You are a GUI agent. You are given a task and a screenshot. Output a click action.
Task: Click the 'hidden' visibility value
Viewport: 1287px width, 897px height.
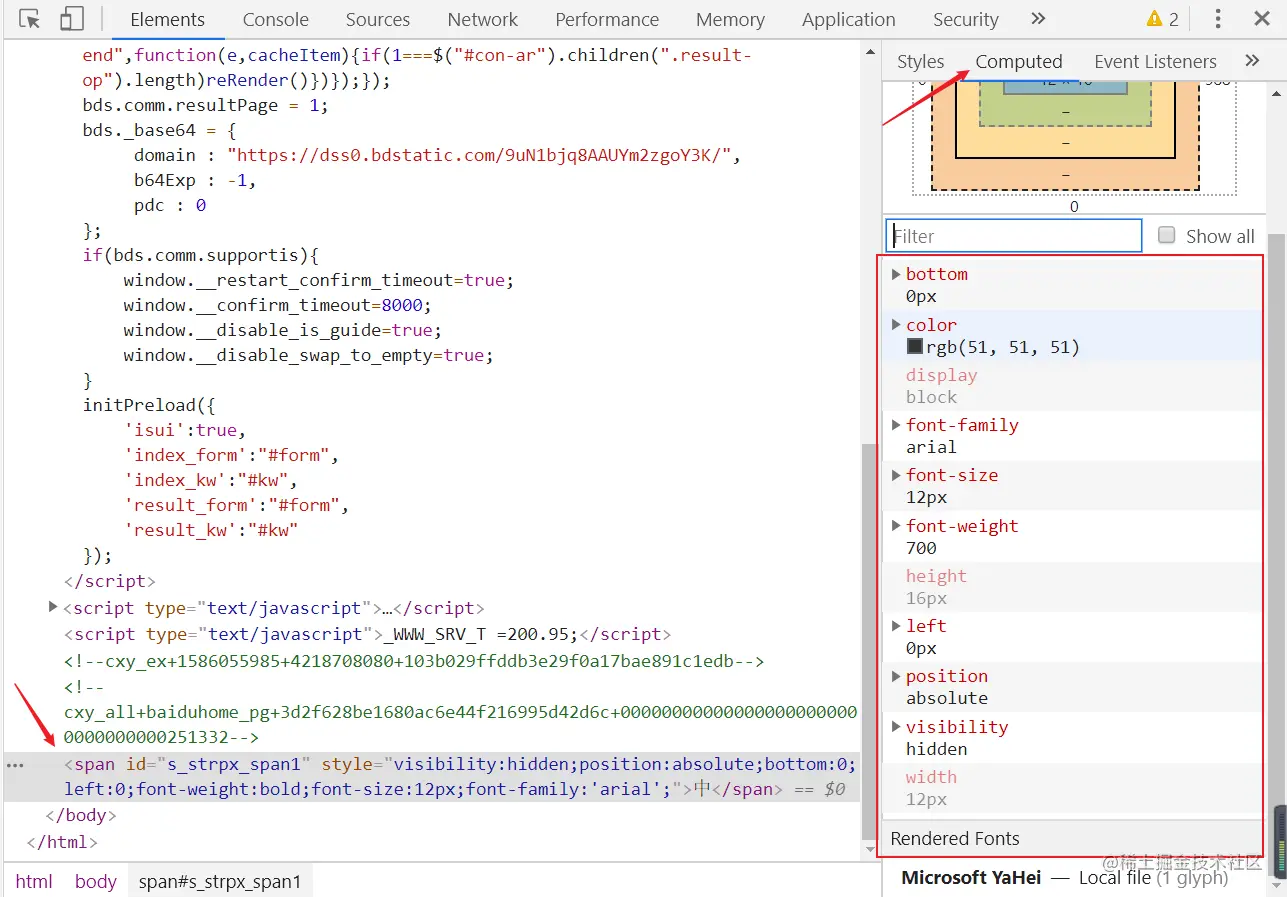tap(937, 749)
